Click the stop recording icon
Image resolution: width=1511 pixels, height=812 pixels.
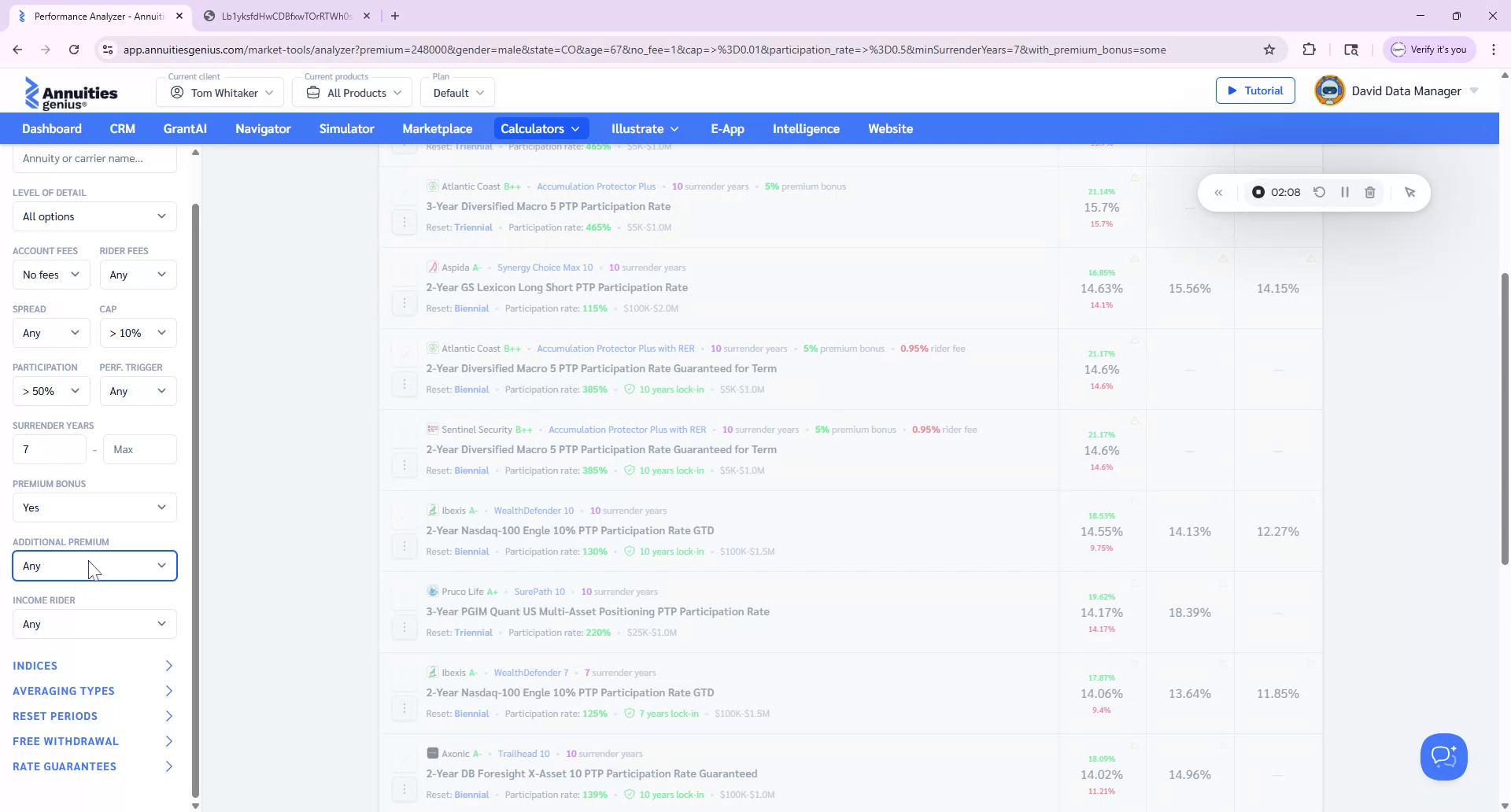1258,192
